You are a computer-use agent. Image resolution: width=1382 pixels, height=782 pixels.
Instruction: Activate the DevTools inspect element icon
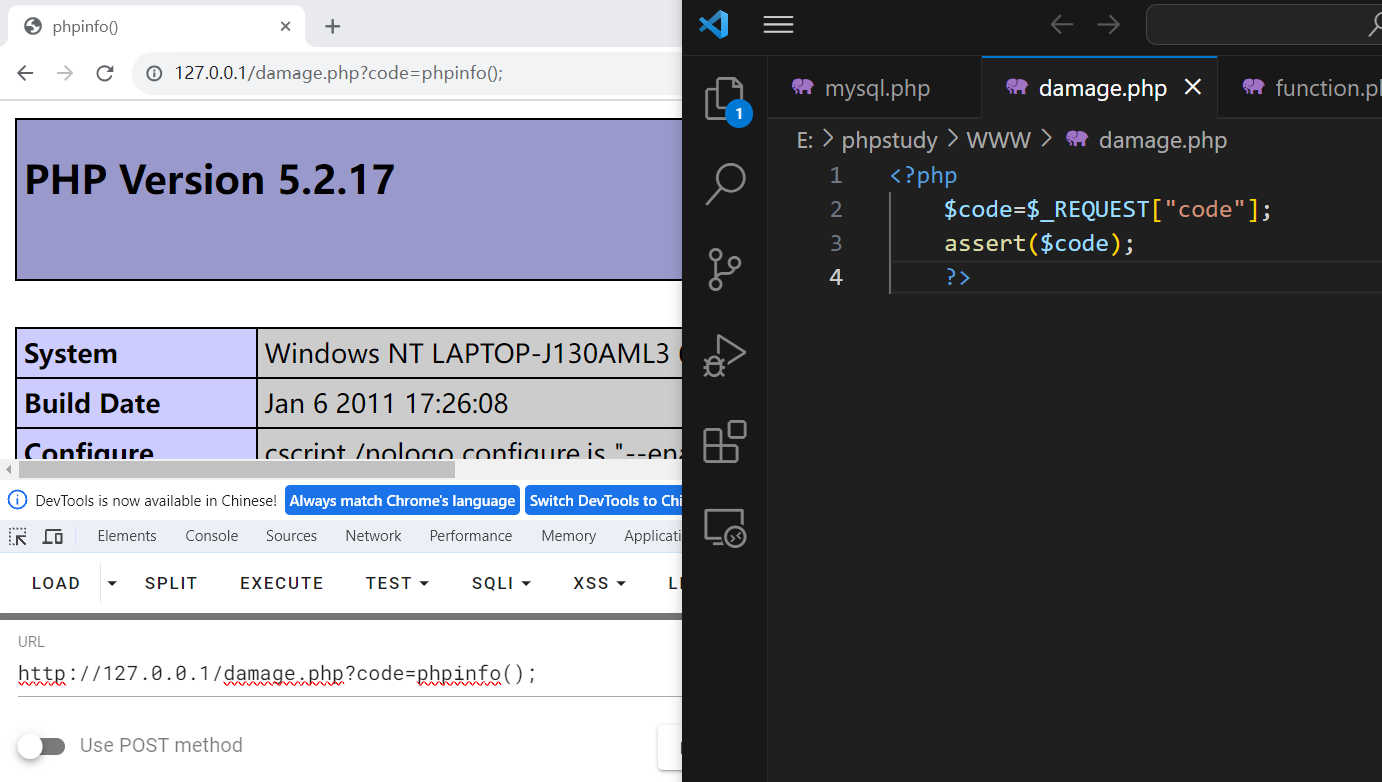point(18,536)
